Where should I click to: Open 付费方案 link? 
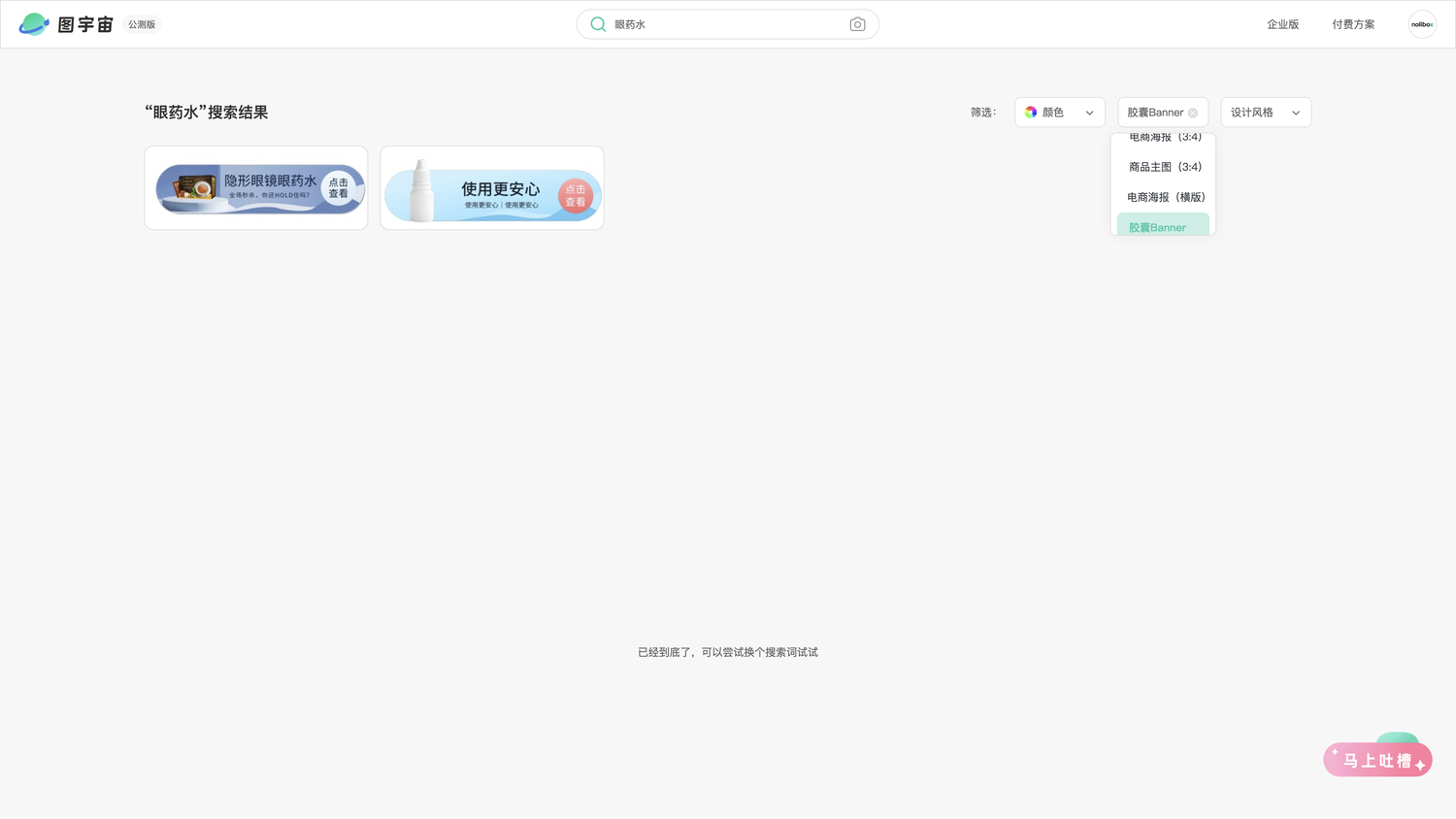[1353, 24]
